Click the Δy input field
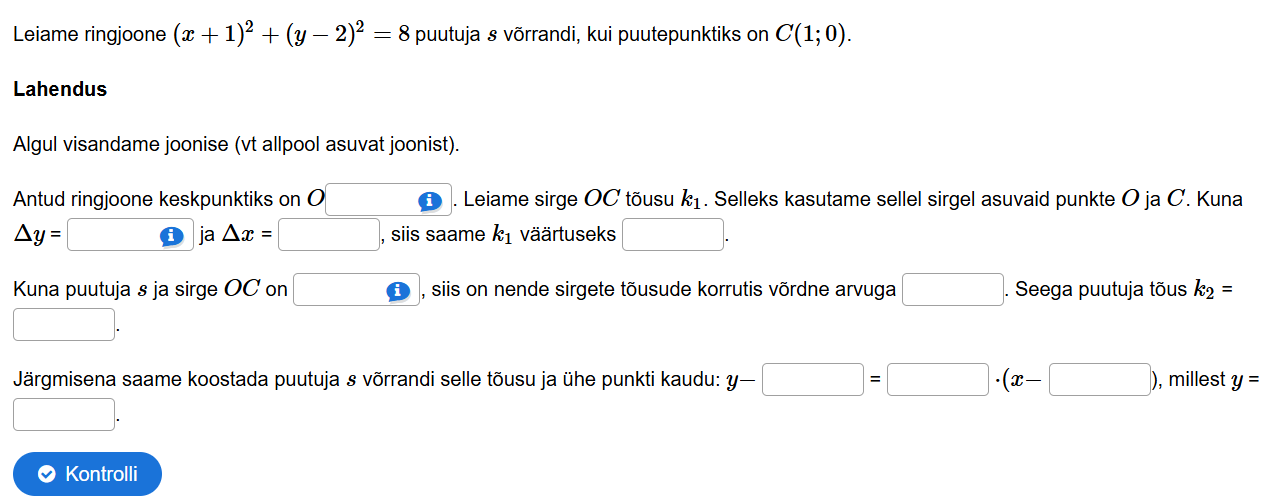This screenshot has height=501, width=1283. pos(113,236)
